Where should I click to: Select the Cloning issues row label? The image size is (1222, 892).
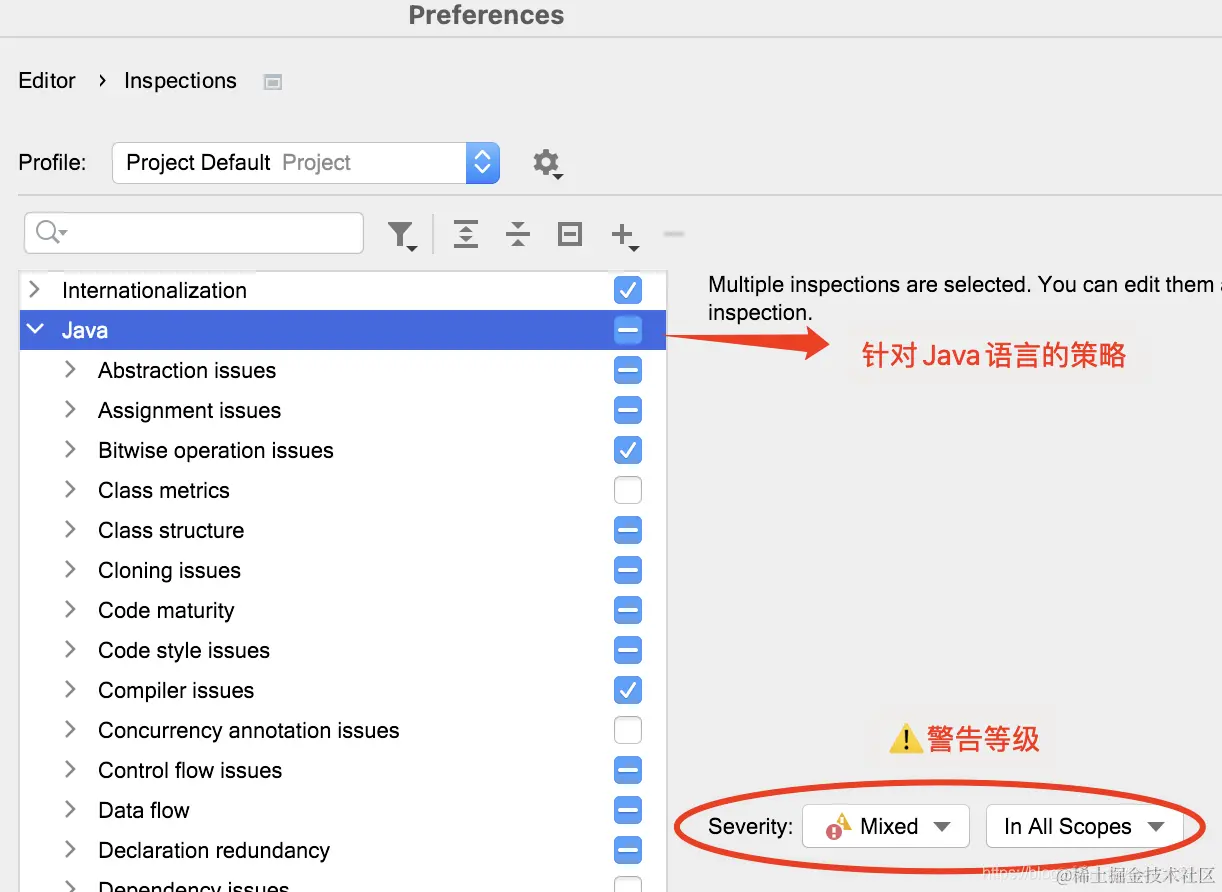point(170,570)
